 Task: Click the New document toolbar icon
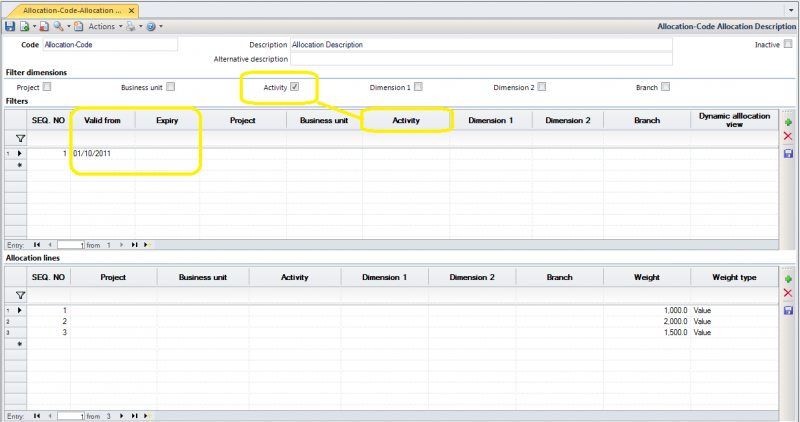coord(24,27)
